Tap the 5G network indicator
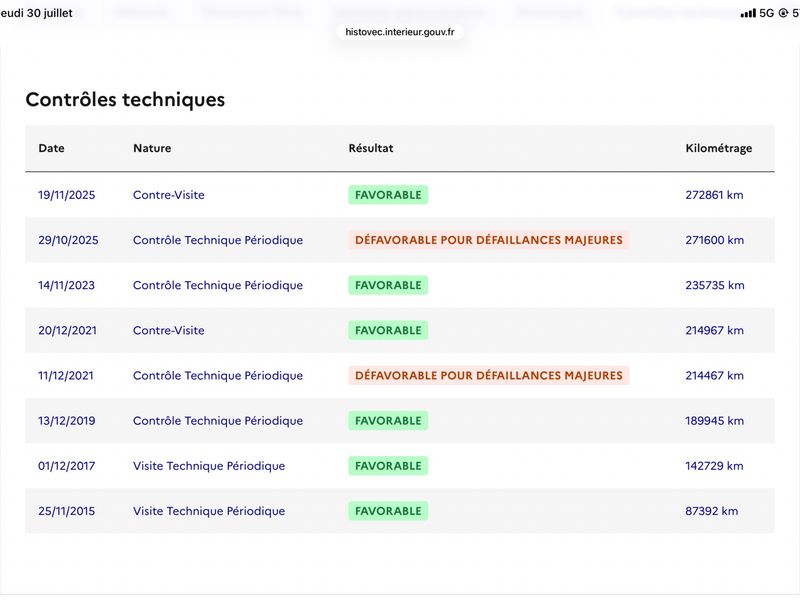Viewport: 800px width, 600px height. coord(766,13)
